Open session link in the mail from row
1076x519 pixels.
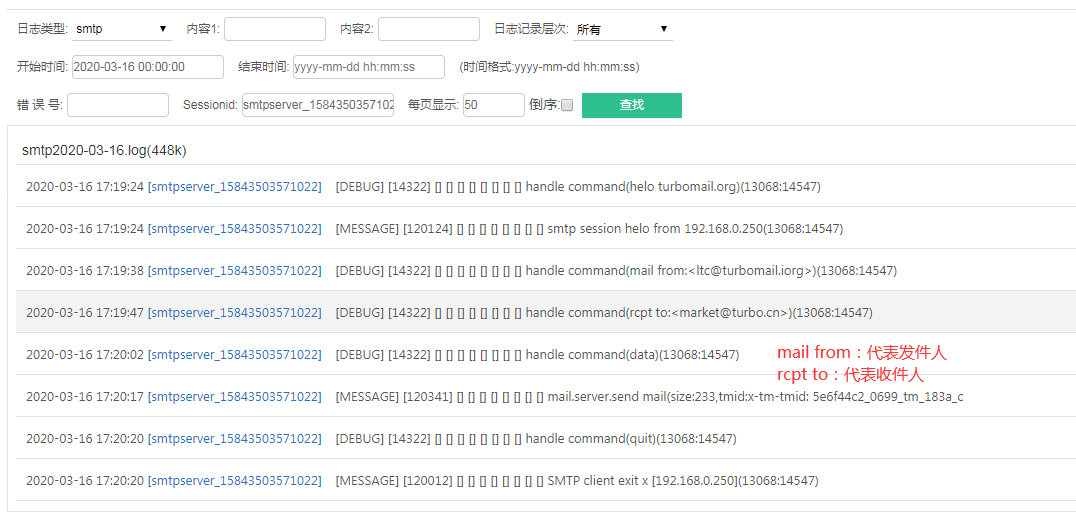click(235, 271)
